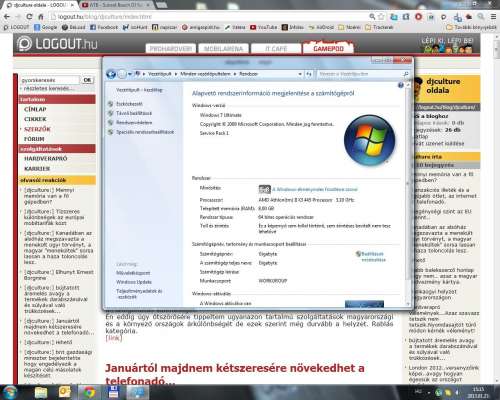Open File Explorer from the taskbar
Image resolution: width=500 pixels, height=400 pixels.
41,392
